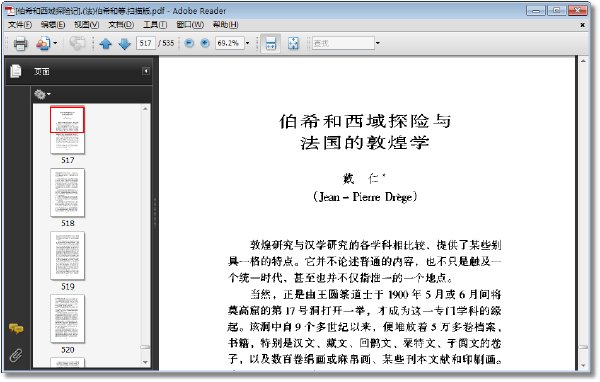Click the author name Jean-Pierre Drège
This screenshot has width=600, height=382.
tap(365, 197)
